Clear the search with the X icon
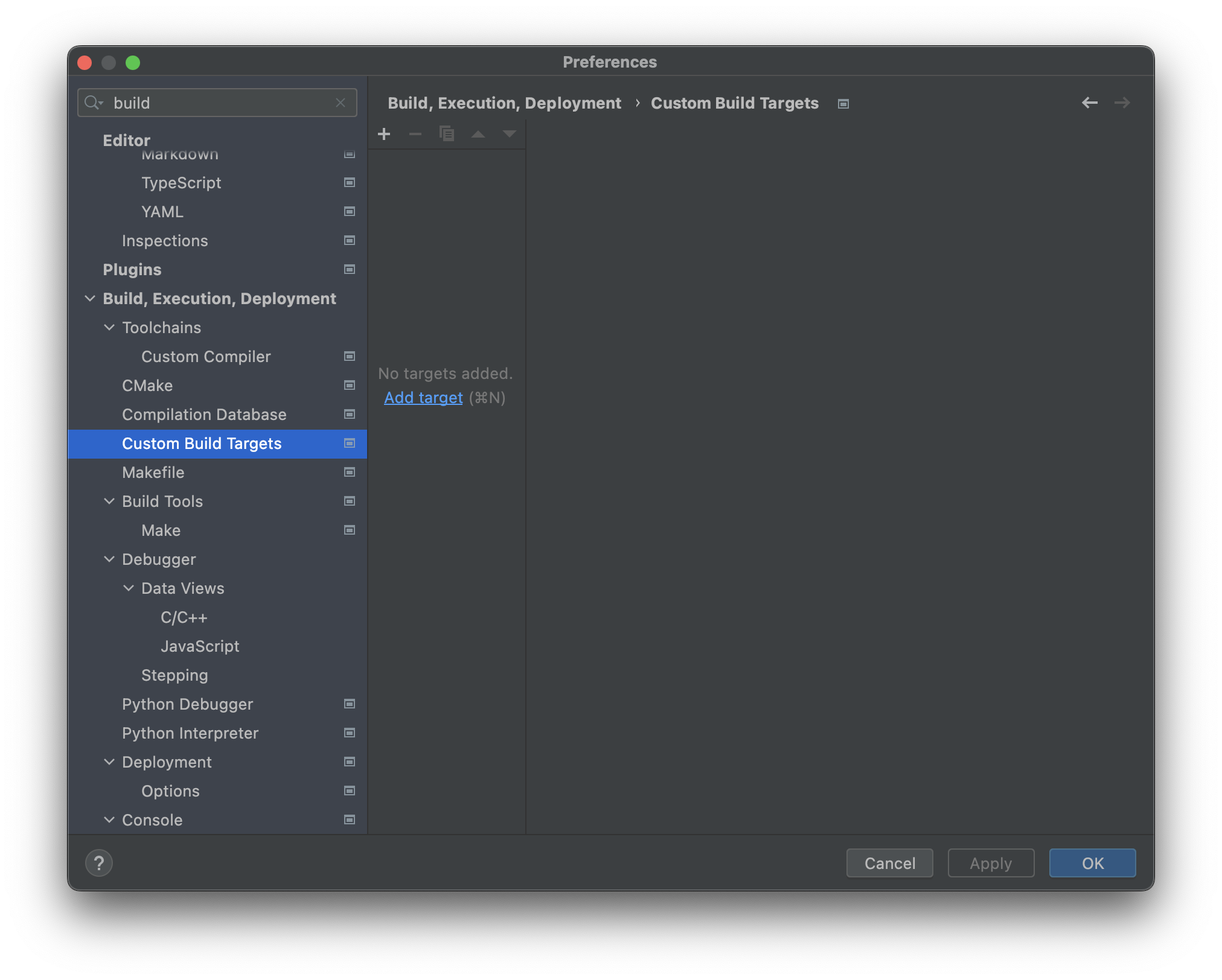The image size is (1222, 980). pyautogui.click(x=341, y=103)
